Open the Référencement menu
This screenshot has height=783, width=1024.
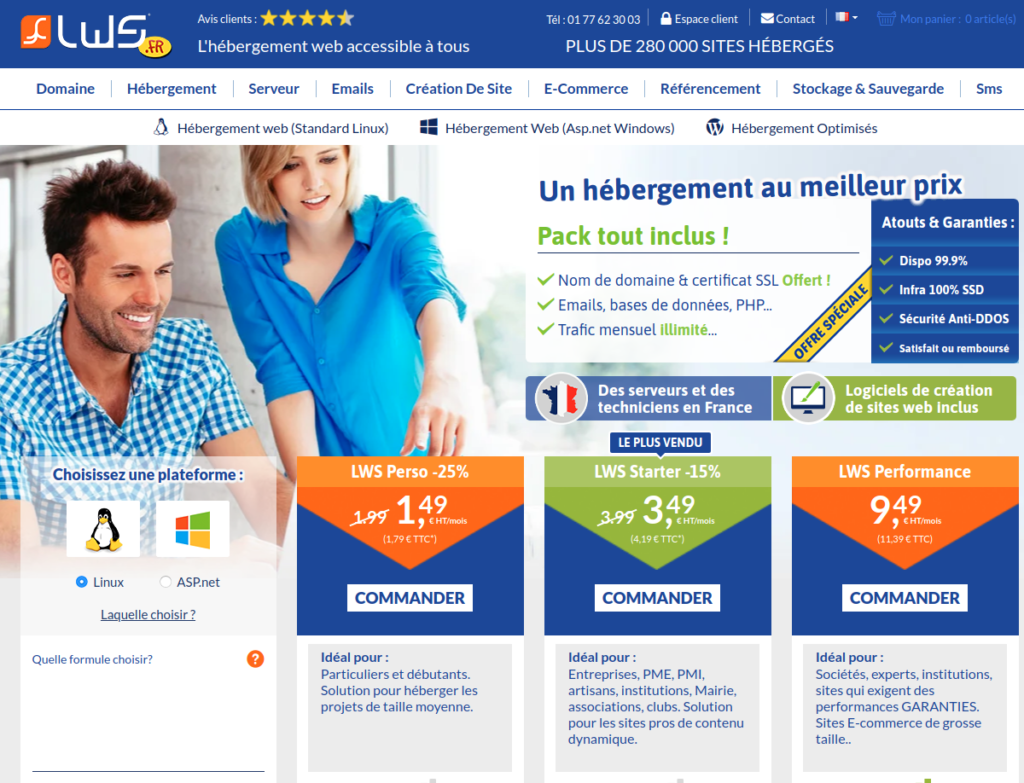pos(710,89)
